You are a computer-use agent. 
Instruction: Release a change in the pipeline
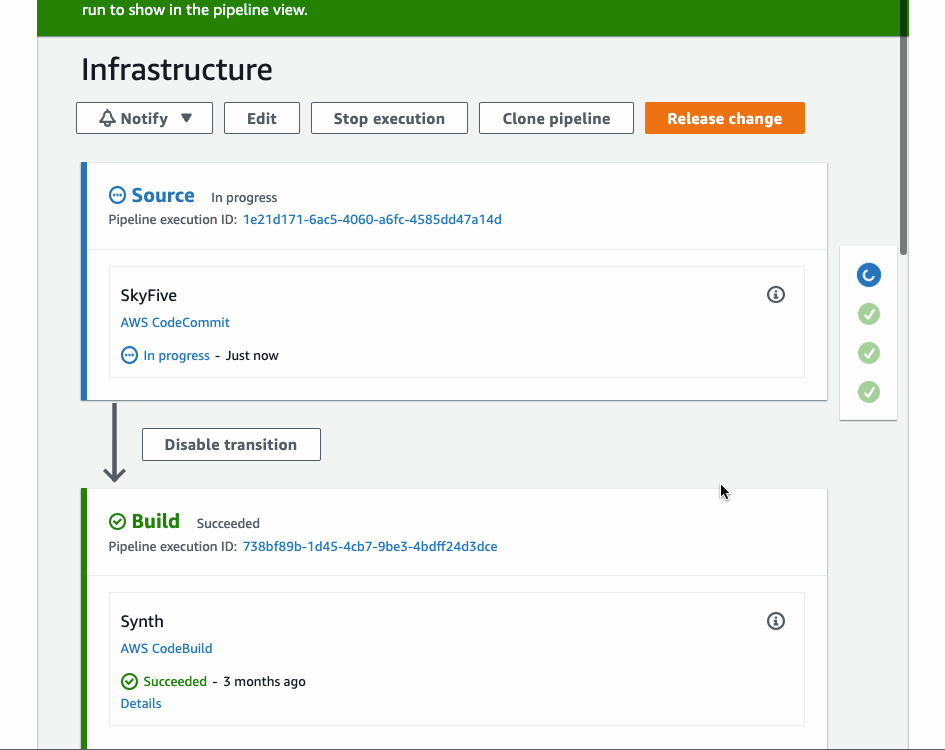point(724,117)
